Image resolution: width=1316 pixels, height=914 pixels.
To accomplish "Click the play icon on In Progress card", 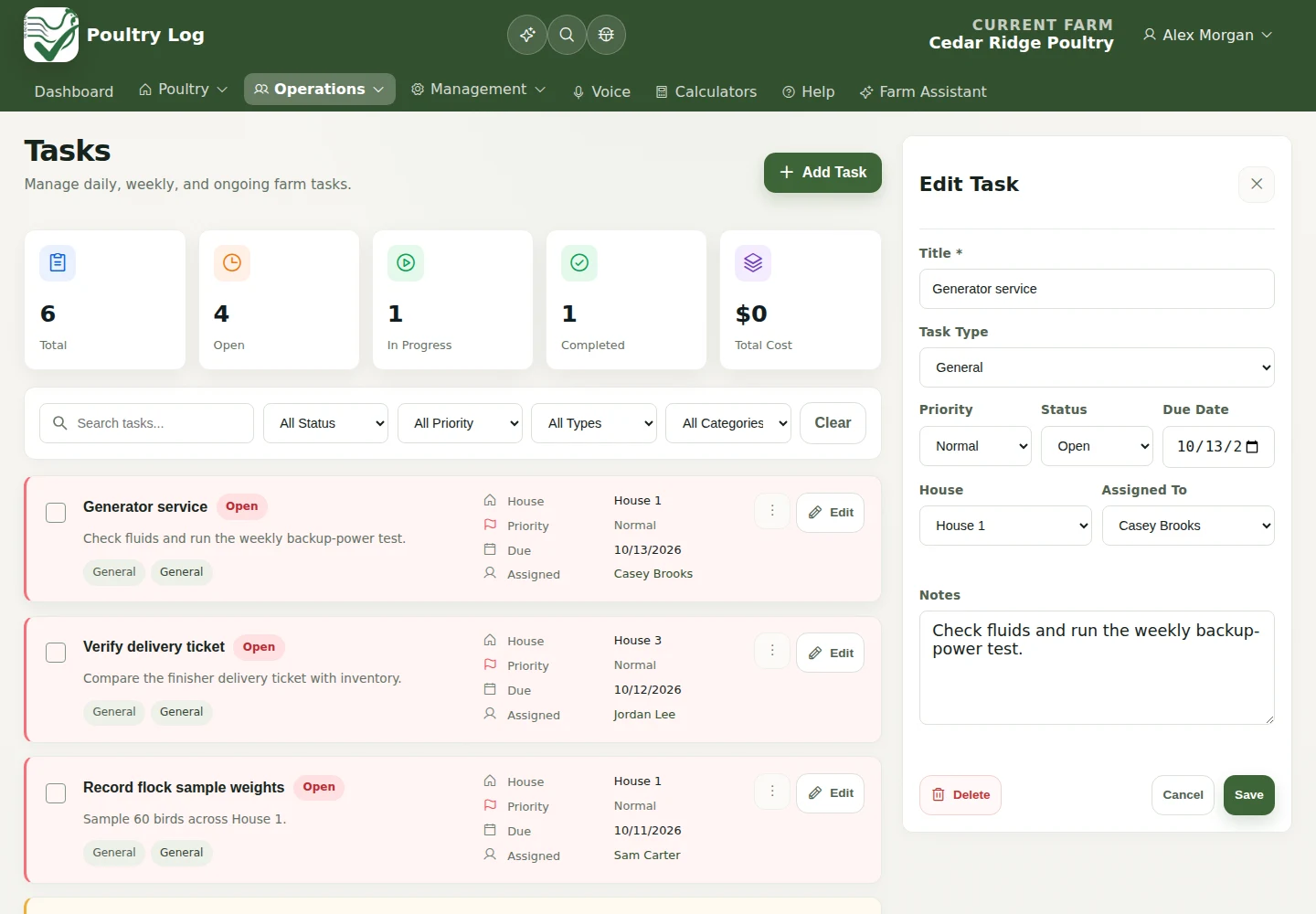I will click(406, 263).
